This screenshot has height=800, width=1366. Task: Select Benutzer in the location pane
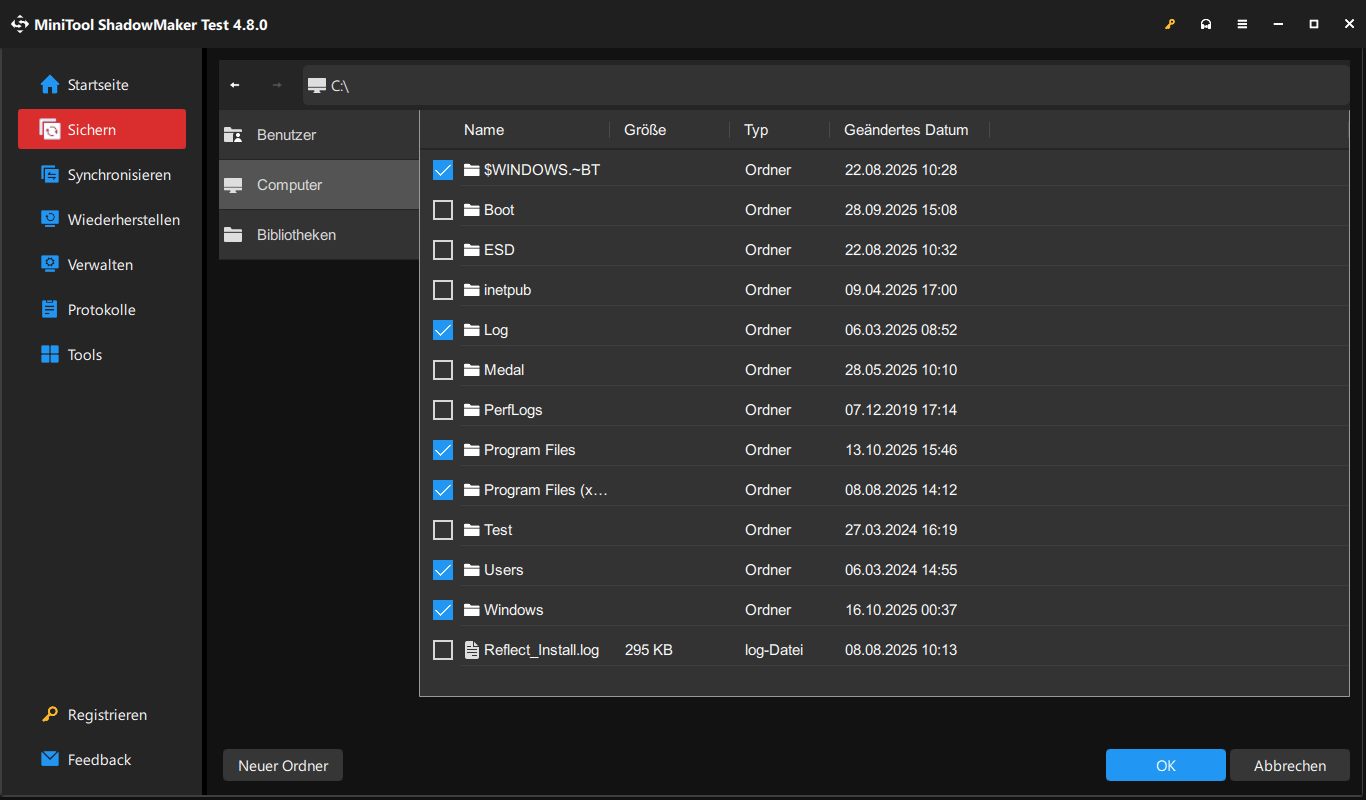tap(287, 135)
